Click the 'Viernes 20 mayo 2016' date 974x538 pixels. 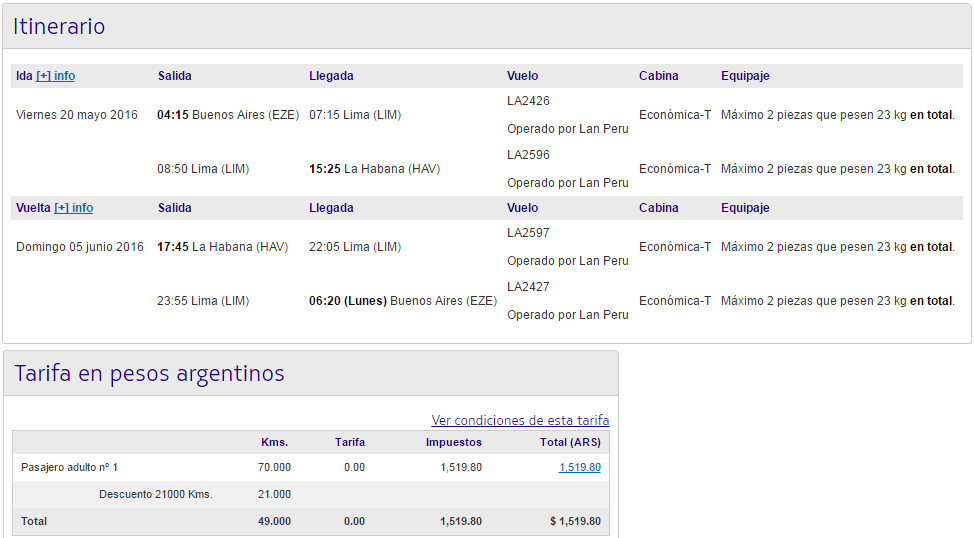point(77,115)
